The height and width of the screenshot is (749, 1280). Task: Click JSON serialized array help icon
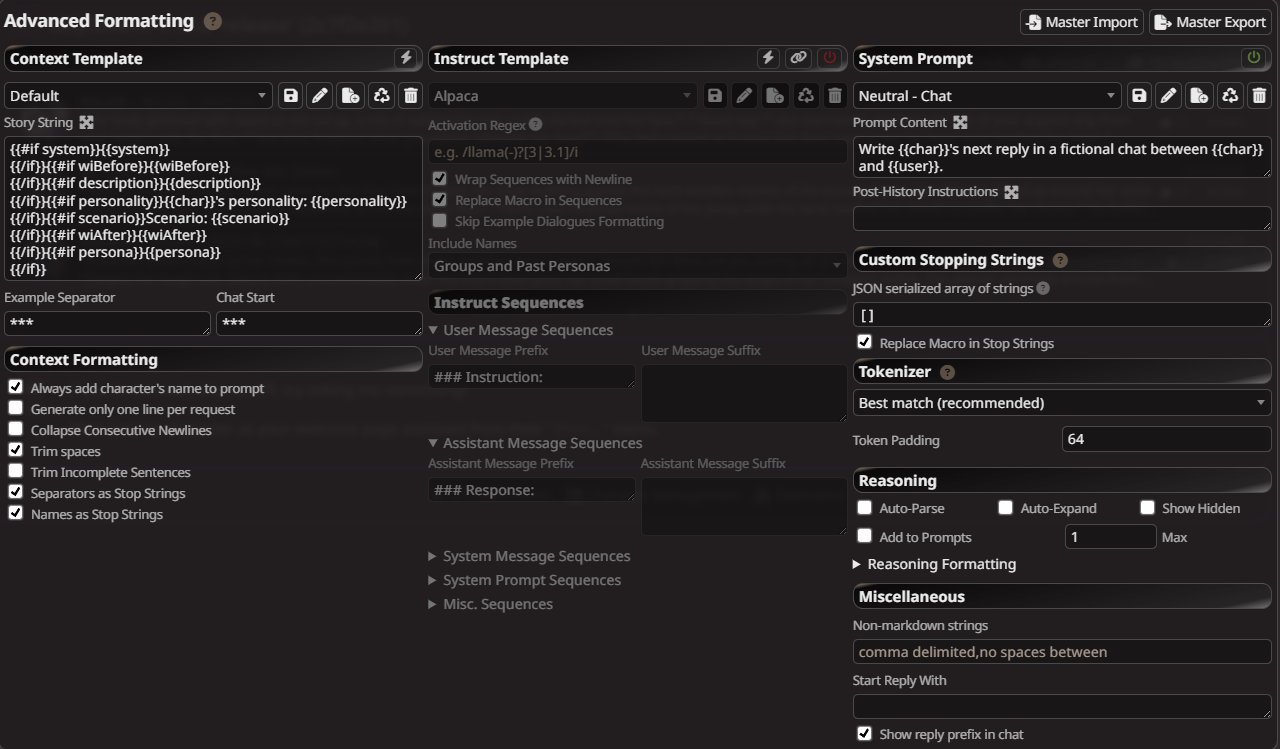(1043, 288)
